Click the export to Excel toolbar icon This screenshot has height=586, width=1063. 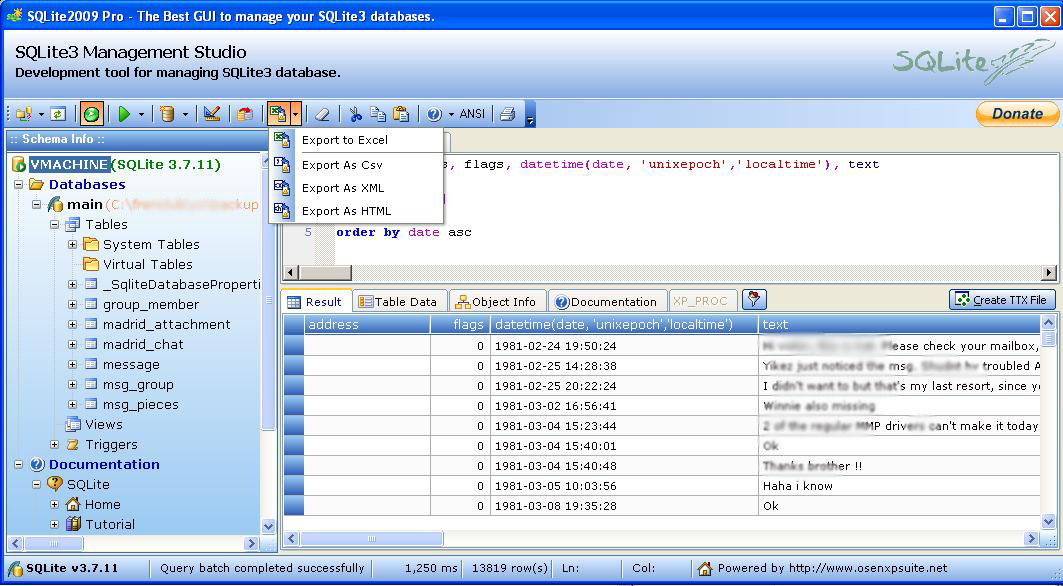point(278,113)
